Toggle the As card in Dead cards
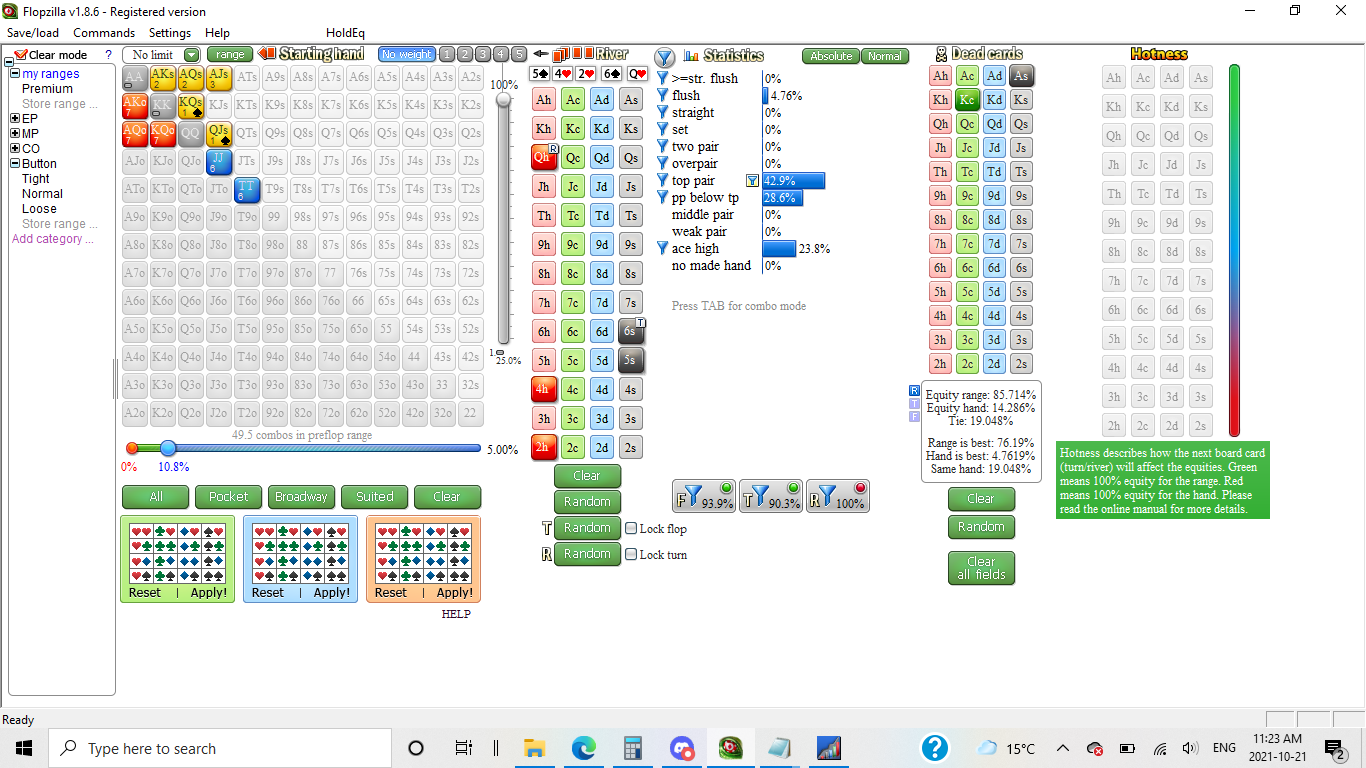This screenshot has width=1366, height=768. pos(1020,75)
